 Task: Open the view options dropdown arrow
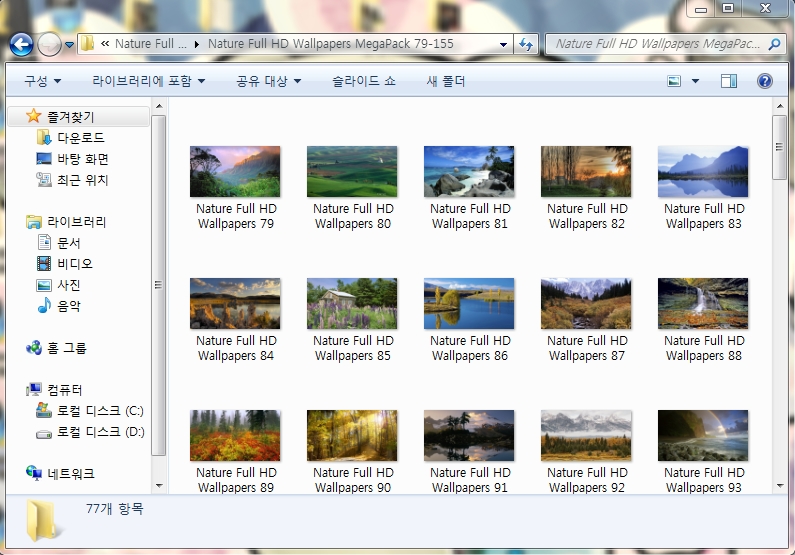pyautogui.click(x=696, y=81)
